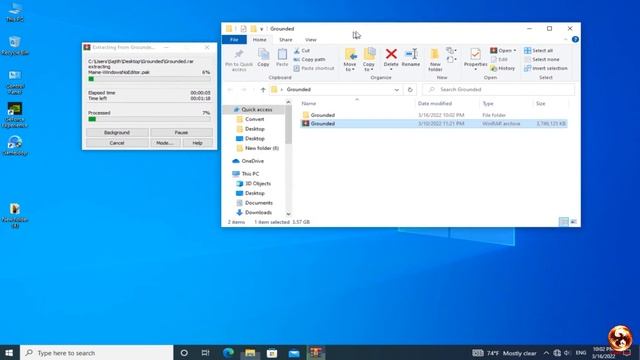Open Recycle Bin desktop icon
The image size is (640, 360).
pyautogui.click(x=15, y=45)
